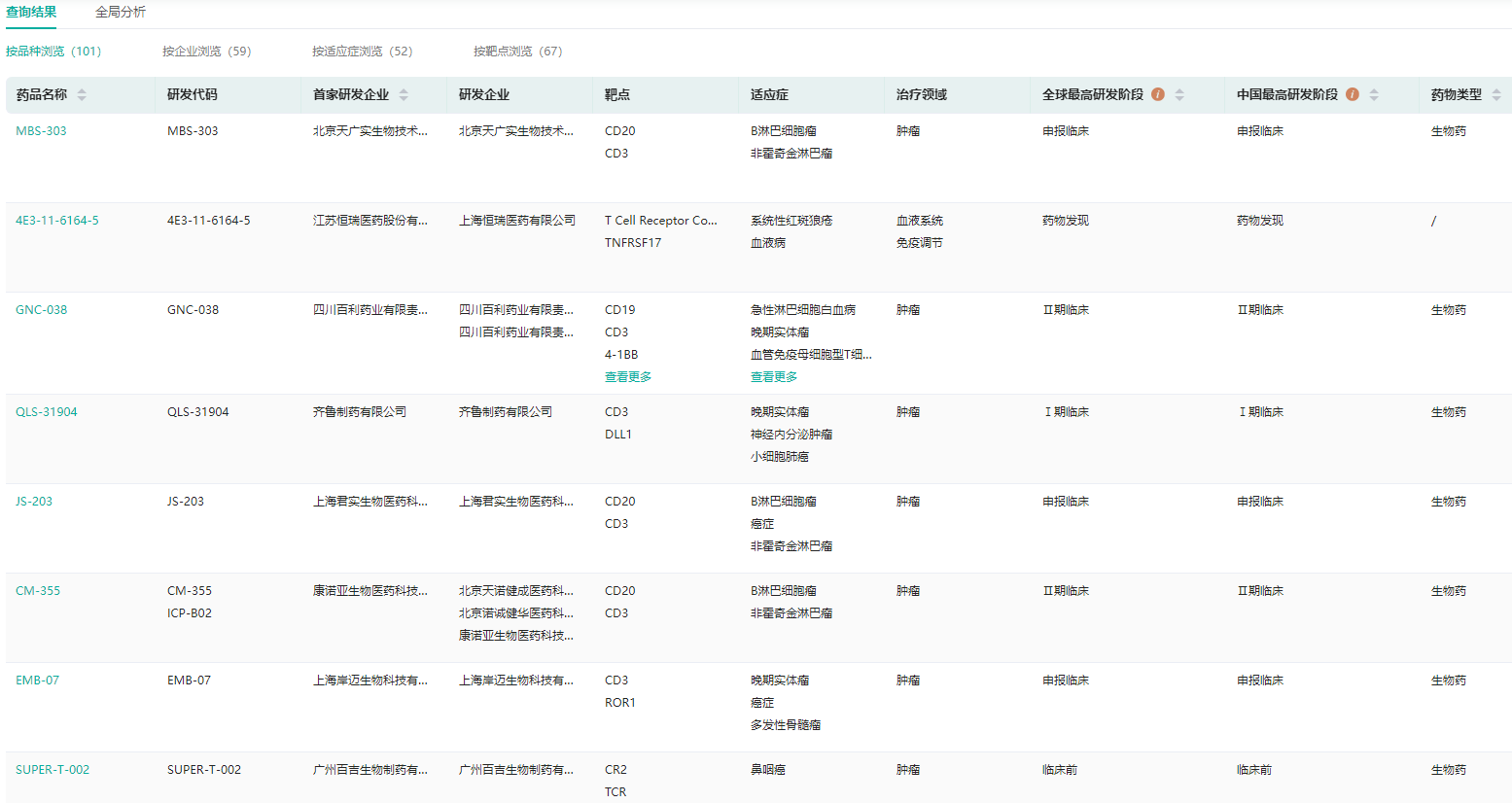Viewport: 1512px width, 803px height.
Task: Open SUPER-T-002 drug entry
Action: coord(53,770)
